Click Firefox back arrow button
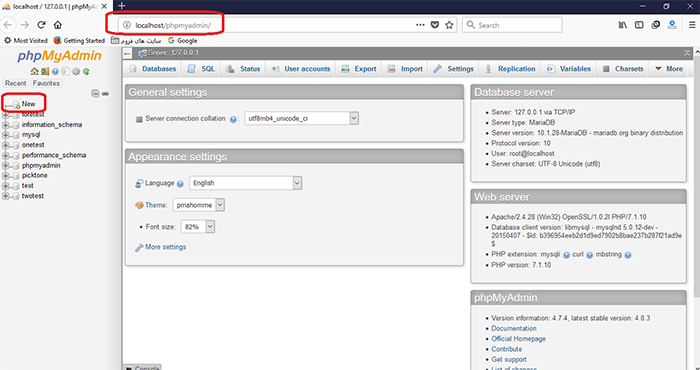The height and width of the screenshot is (370, 700). pos(8,25)
